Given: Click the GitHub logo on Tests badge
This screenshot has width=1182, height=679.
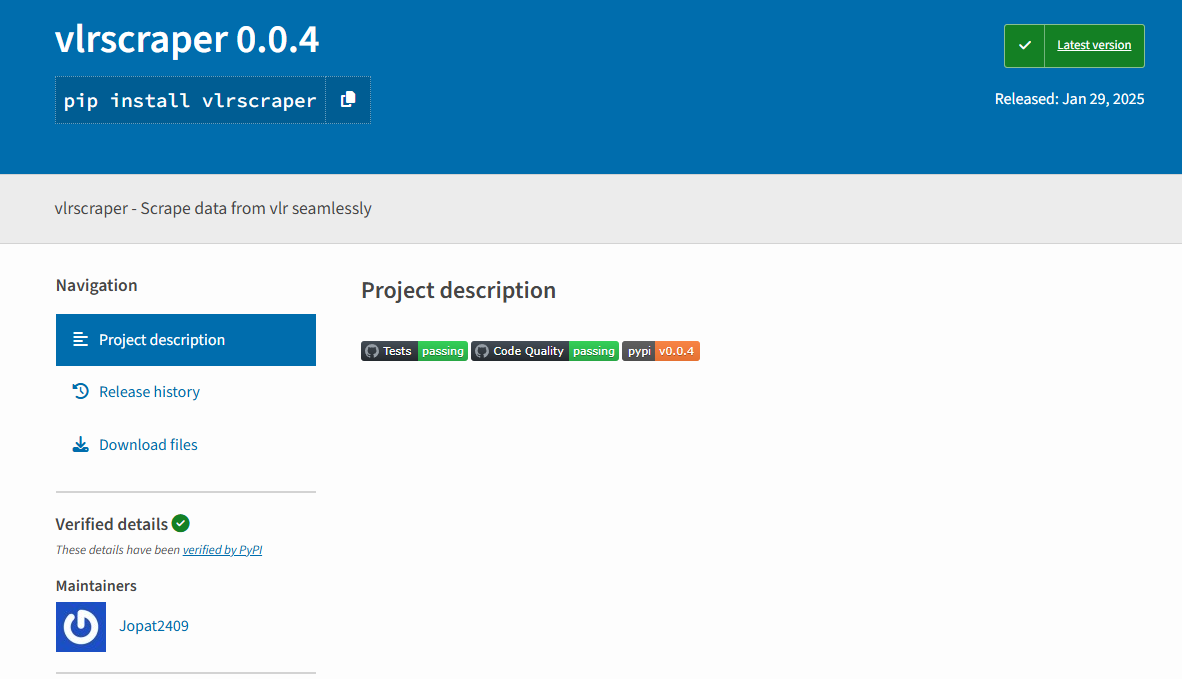Looking at the screenshot, I should 372,351.
